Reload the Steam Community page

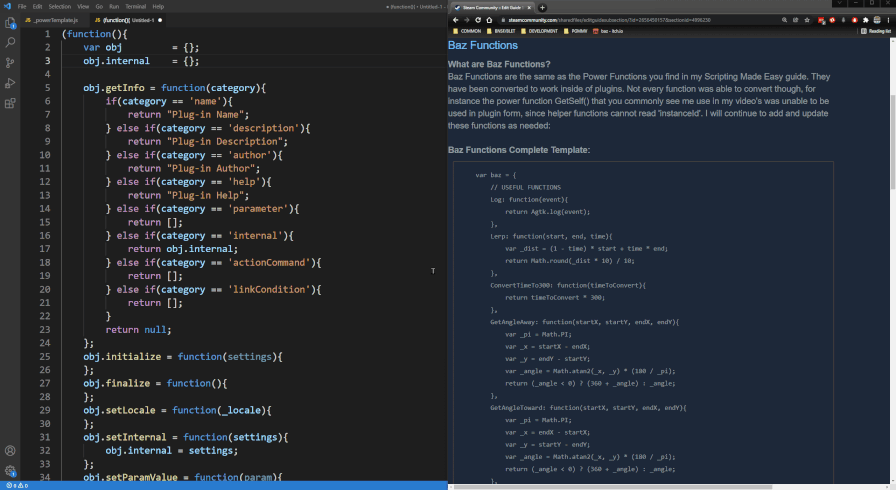pos(478,20)
